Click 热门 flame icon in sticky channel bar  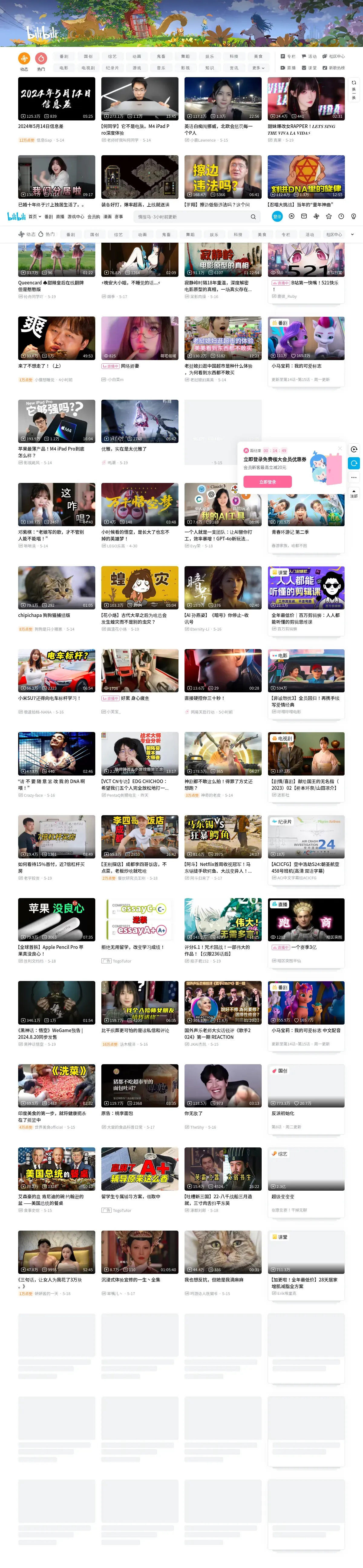[46, 234]
